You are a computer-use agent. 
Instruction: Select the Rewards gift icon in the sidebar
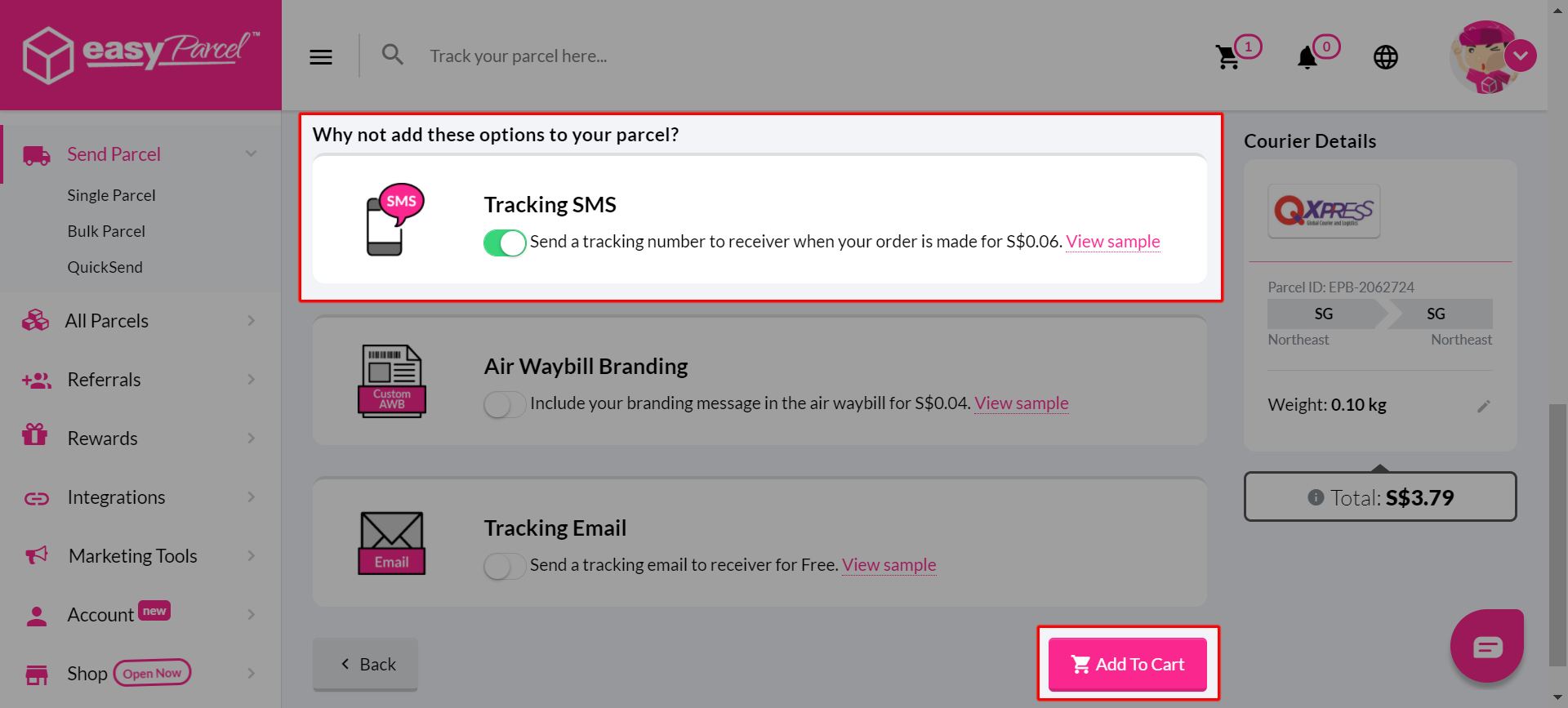pos(36,438)
